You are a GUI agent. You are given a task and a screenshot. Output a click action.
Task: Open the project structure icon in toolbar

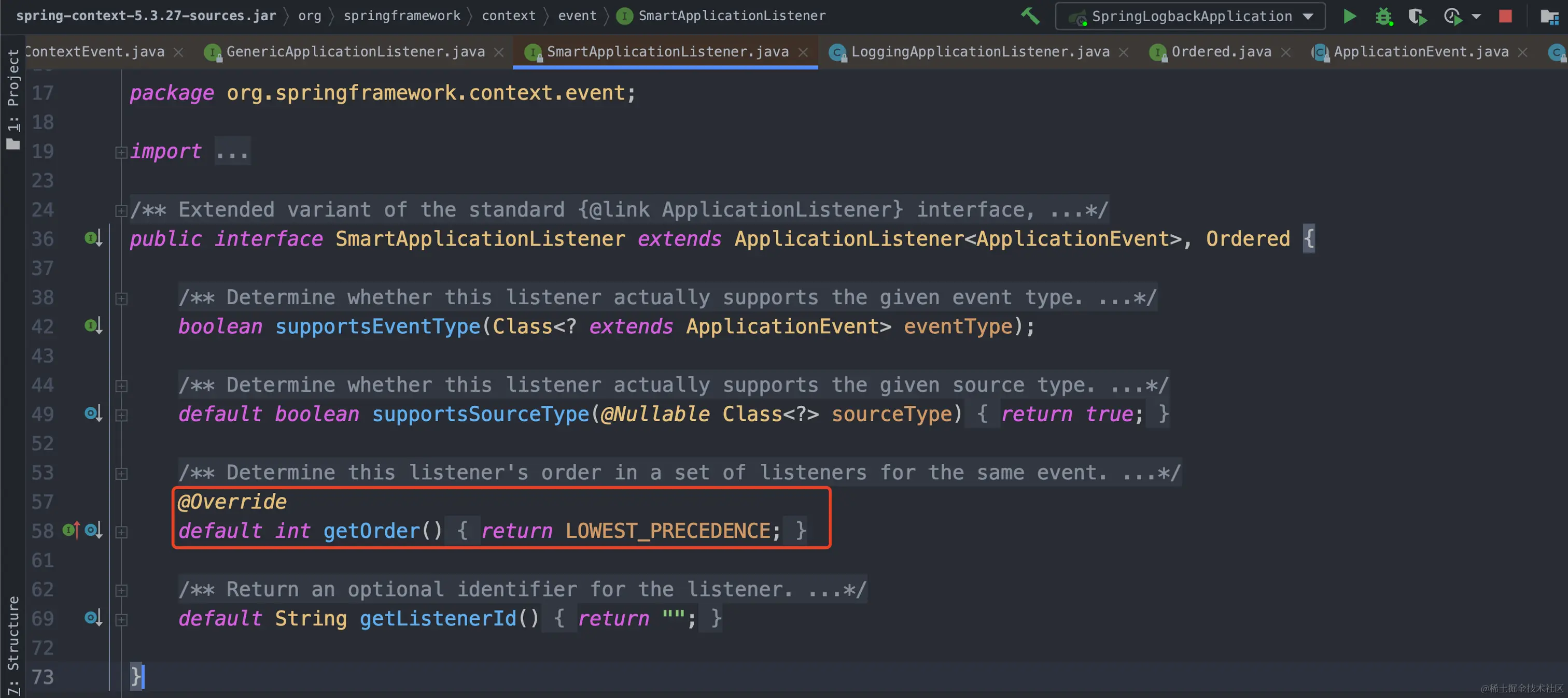pos(1549,17)
